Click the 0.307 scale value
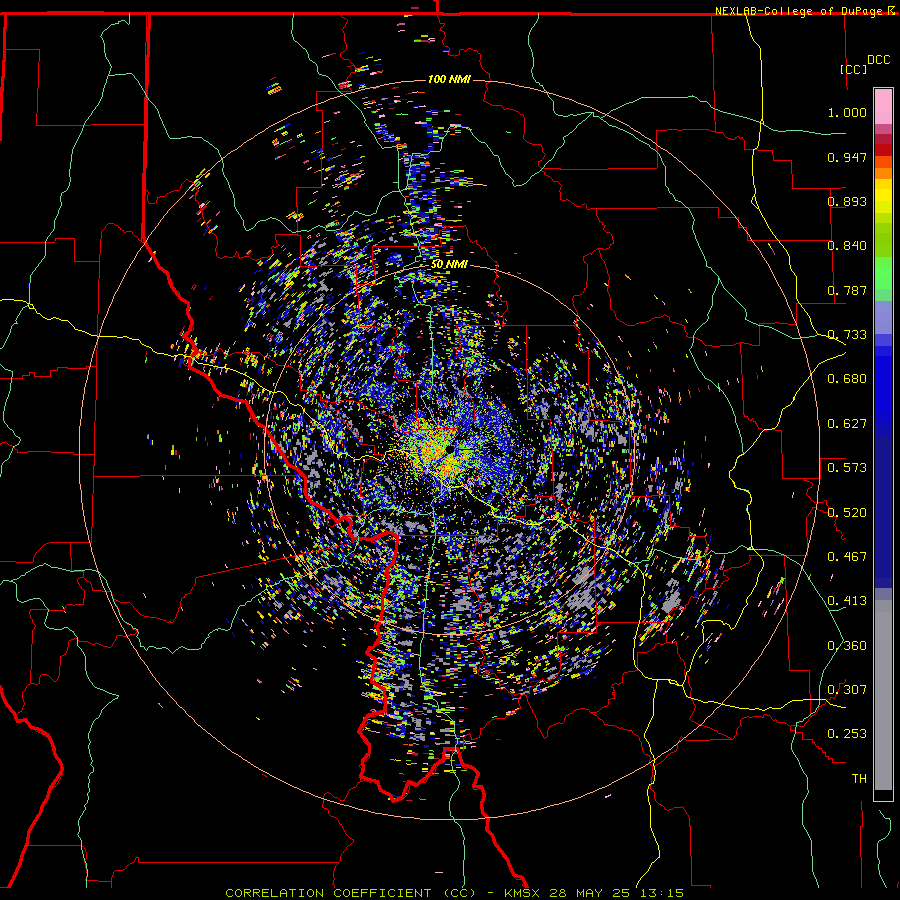Screen dimensions: 900x900 pyautogui.click(x=847, y=690)
